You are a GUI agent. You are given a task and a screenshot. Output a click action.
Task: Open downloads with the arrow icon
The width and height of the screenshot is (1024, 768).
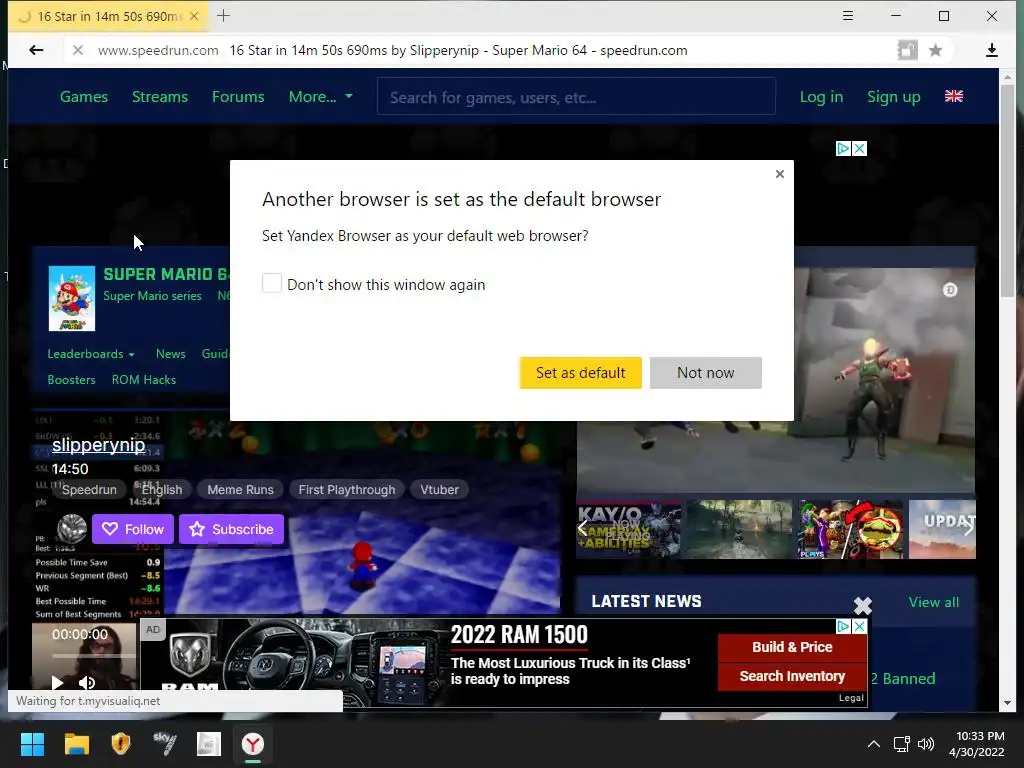[991, 50]
